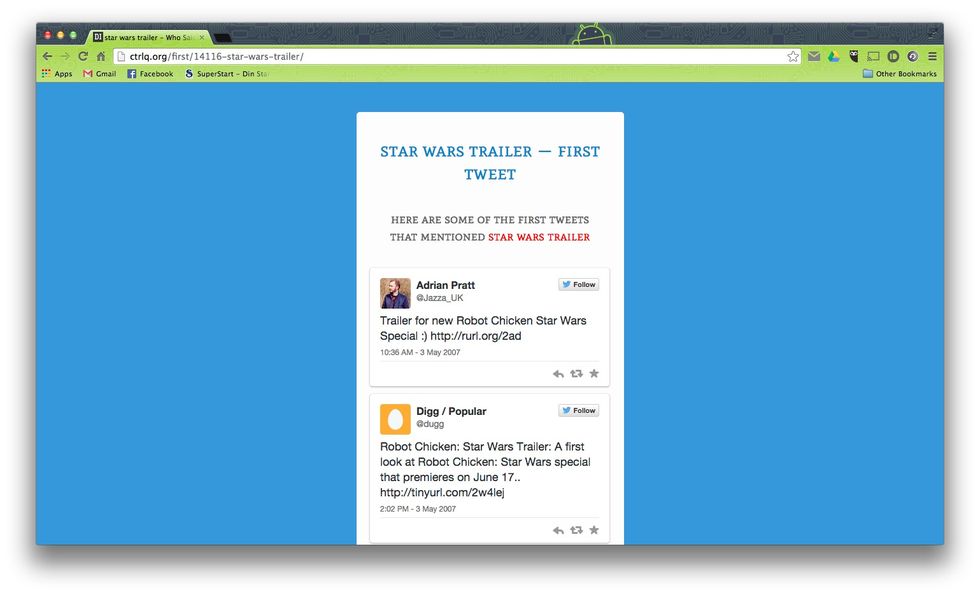Image resolution: width=980 pixels, height=595 pixels.
Task: Go to the browser home page
Action: tap(101, 56)
